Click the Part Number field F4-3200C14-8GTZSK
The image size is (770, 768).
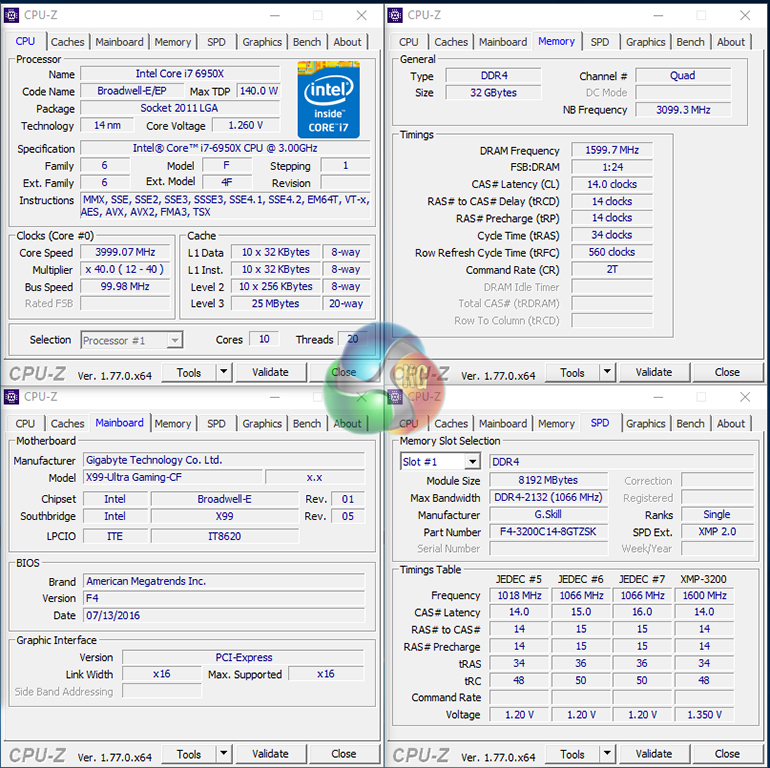click(548, 532)
